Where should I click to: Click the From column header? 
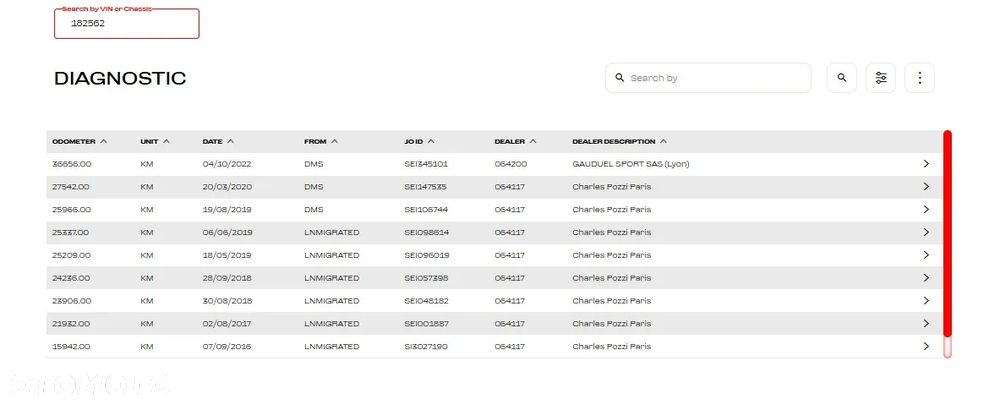point(315,141)
